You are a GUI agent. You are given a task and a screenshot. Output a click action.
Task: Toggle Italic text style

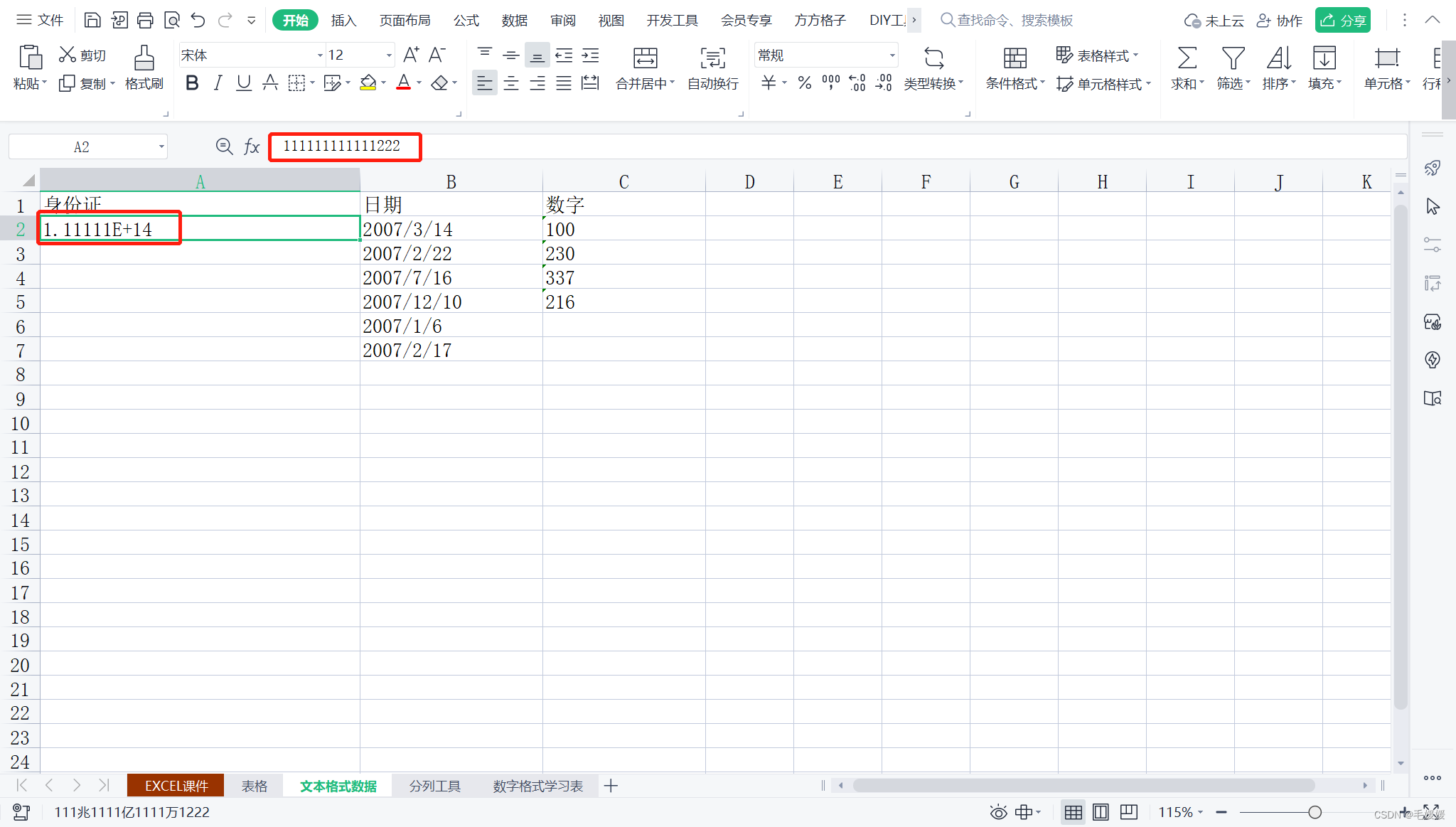218,83
